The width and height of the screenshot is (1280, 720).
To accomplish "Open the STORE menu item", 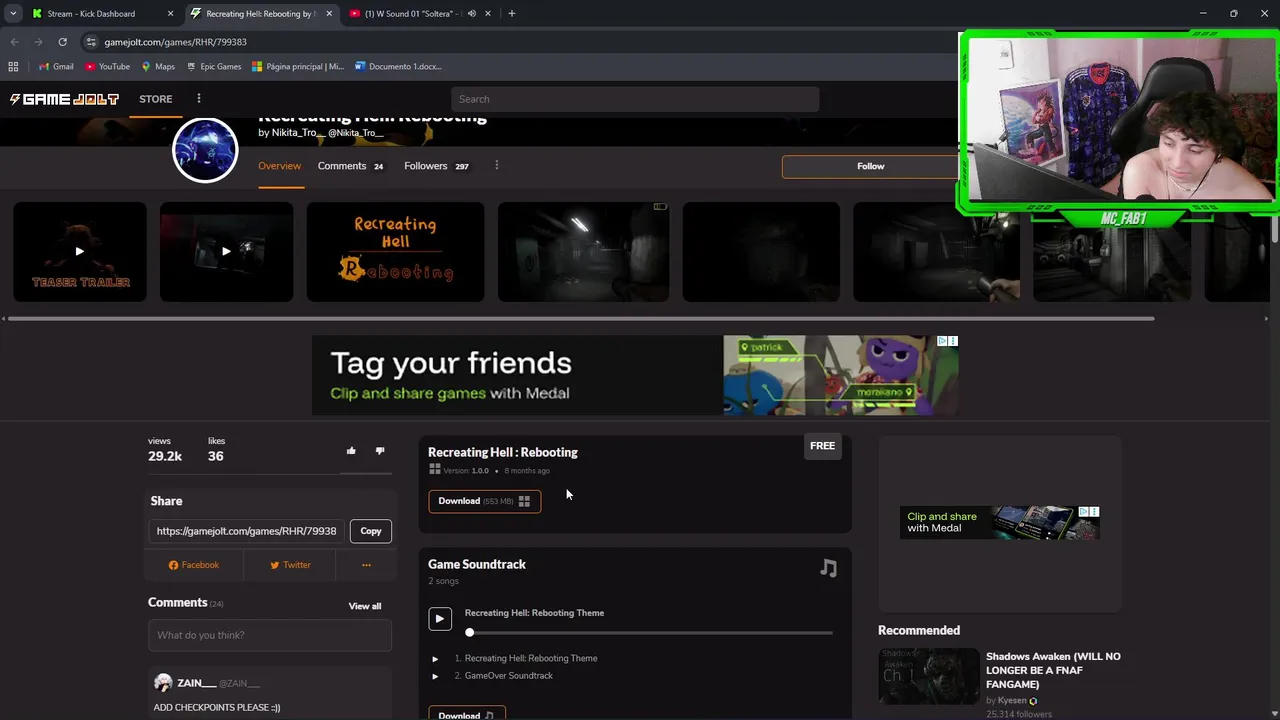I will click(x=155, y=99).
